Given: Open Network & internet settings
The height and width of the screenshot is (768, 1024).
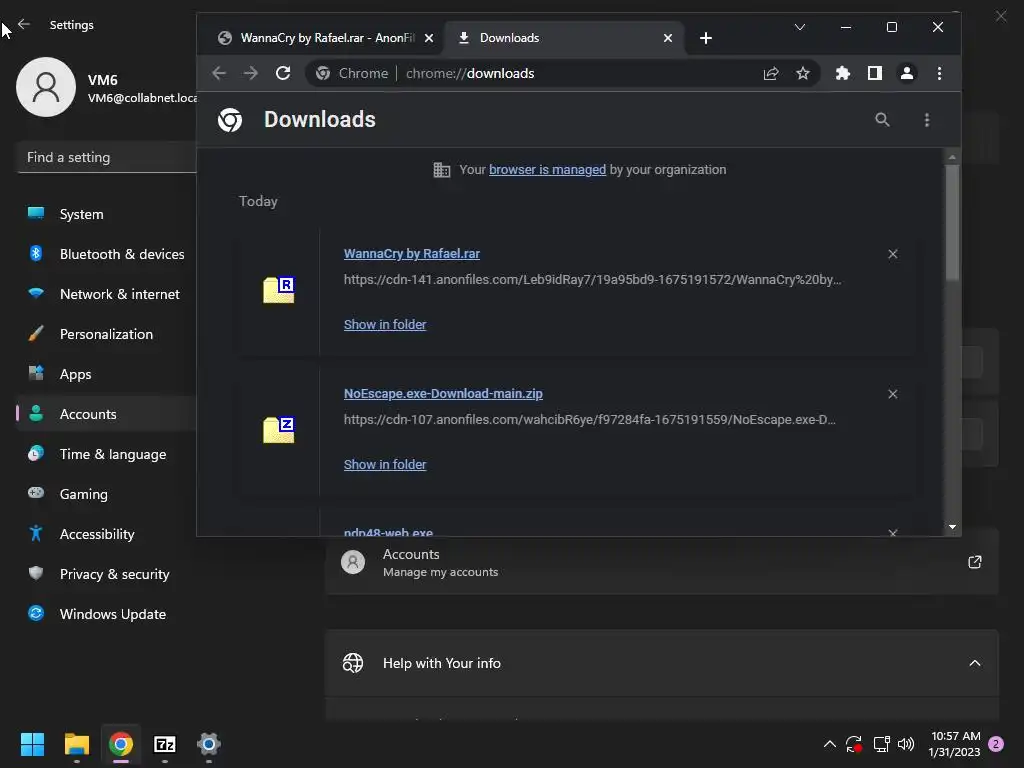Looking at the screenshot, I should point(106,294).
